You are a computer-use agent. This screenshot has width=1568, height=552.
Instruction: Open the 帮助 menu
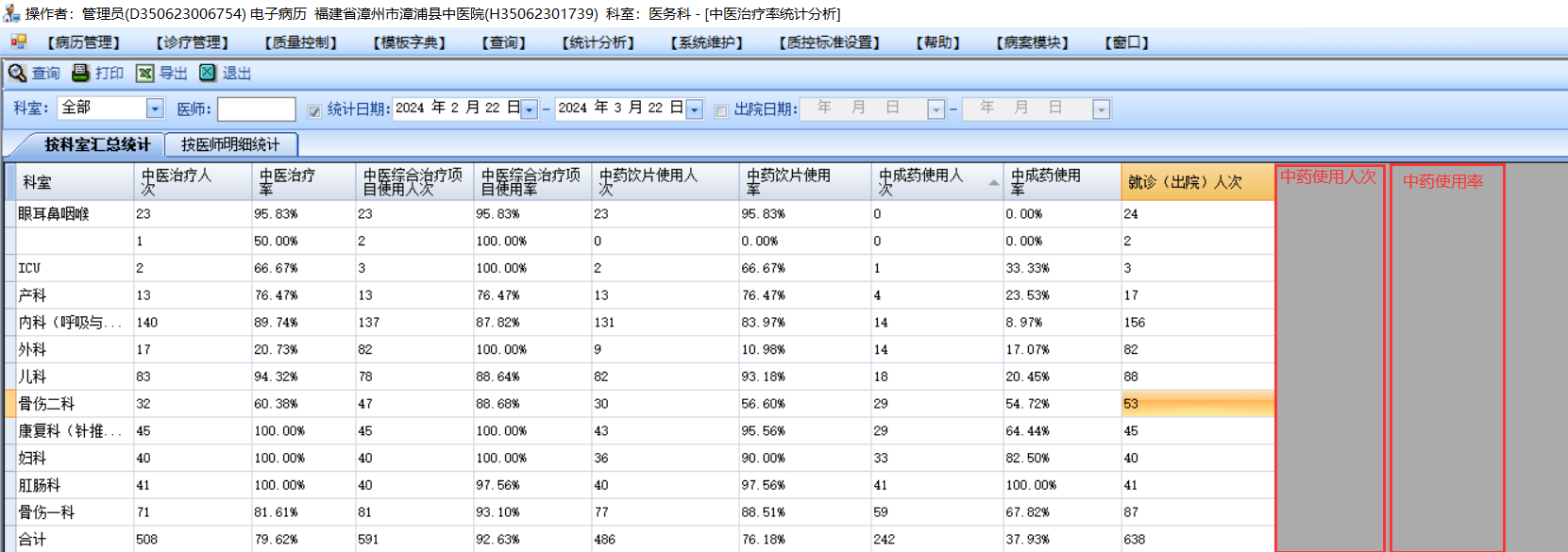coord(938,42)
